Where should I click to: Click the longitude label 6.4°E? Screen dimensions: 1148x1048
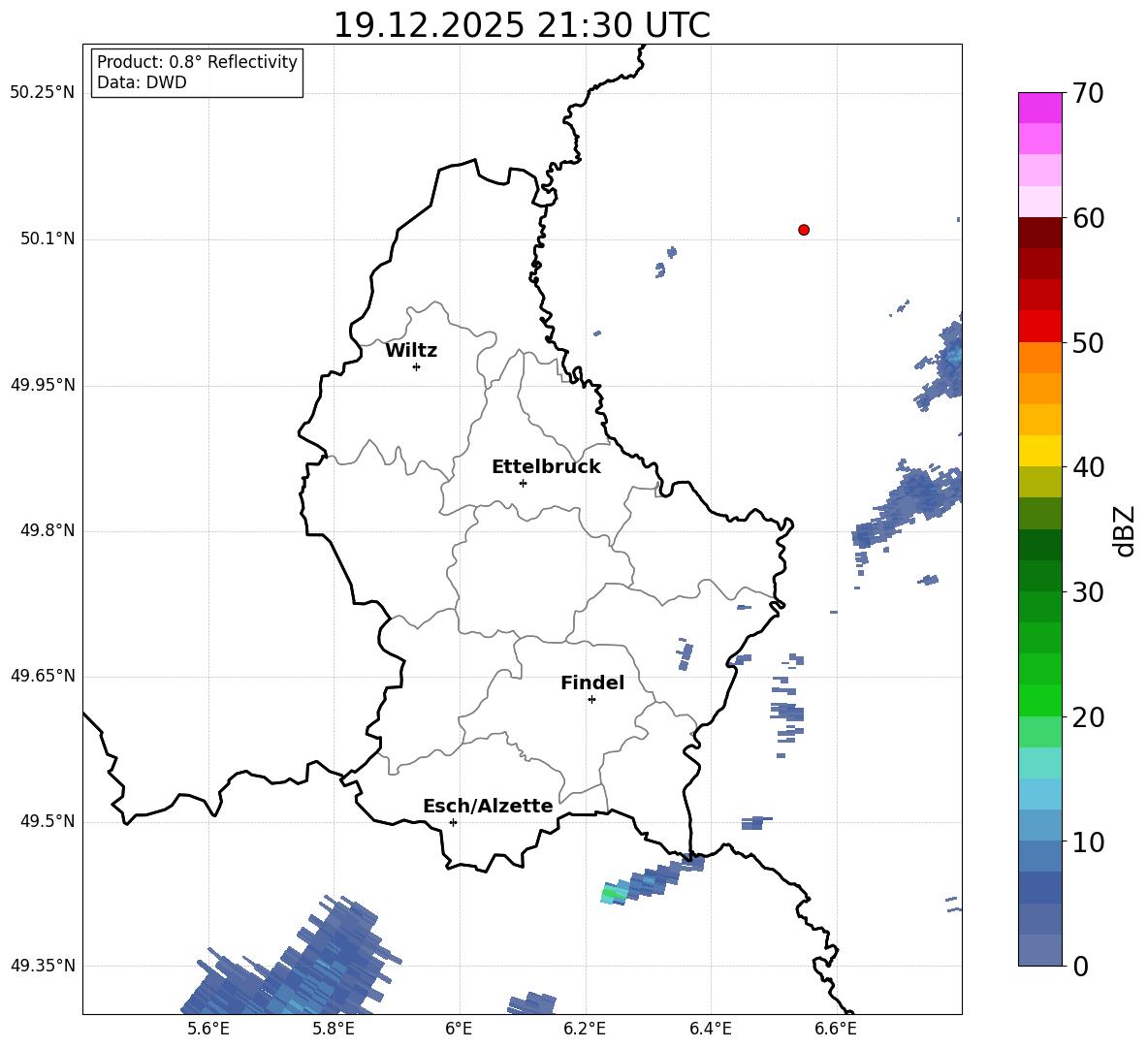[710, 1029]
